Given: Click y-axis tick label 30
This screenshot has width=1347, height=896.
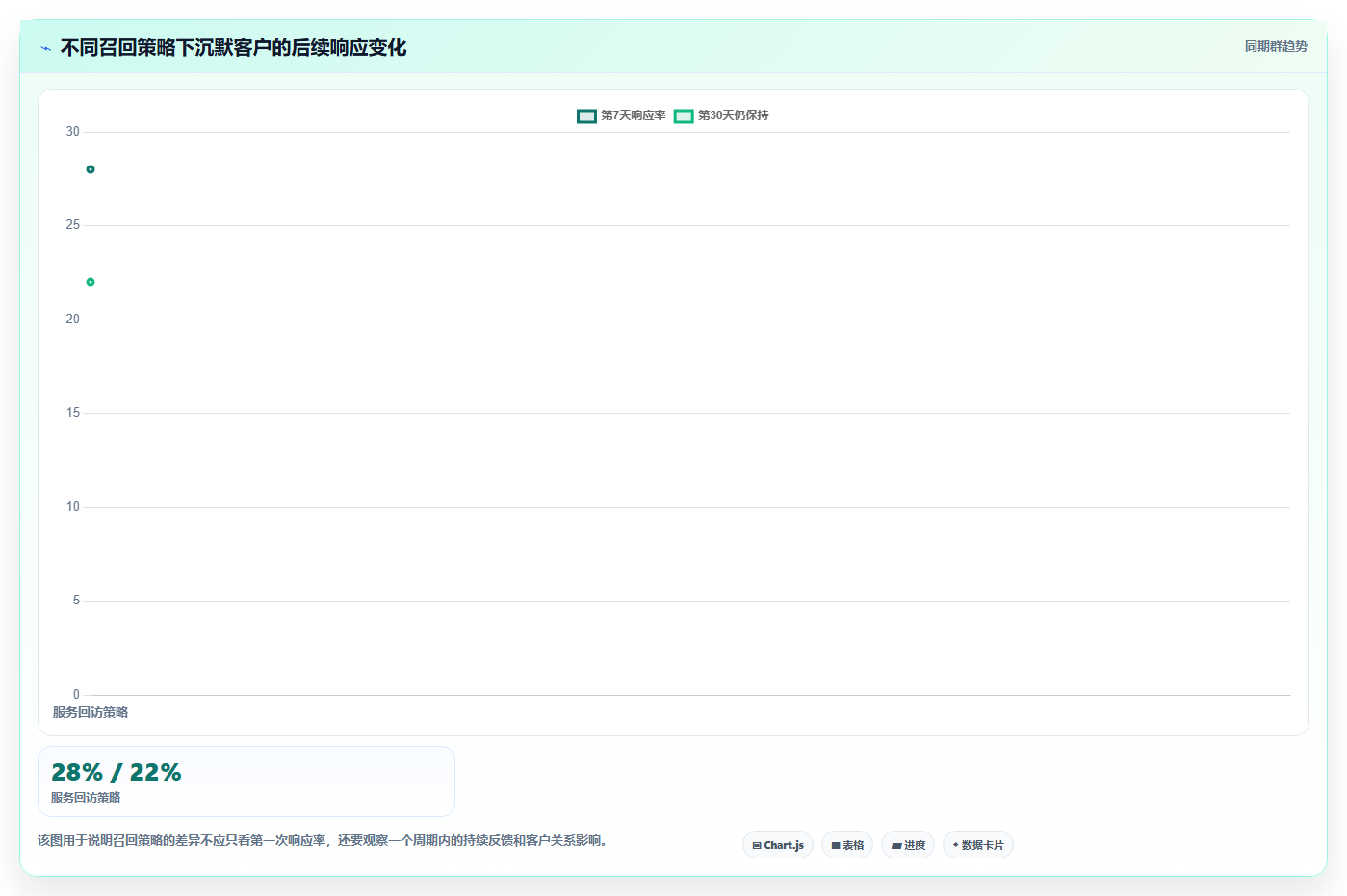Looking at the screenshot, I should (x=73, y=132).
